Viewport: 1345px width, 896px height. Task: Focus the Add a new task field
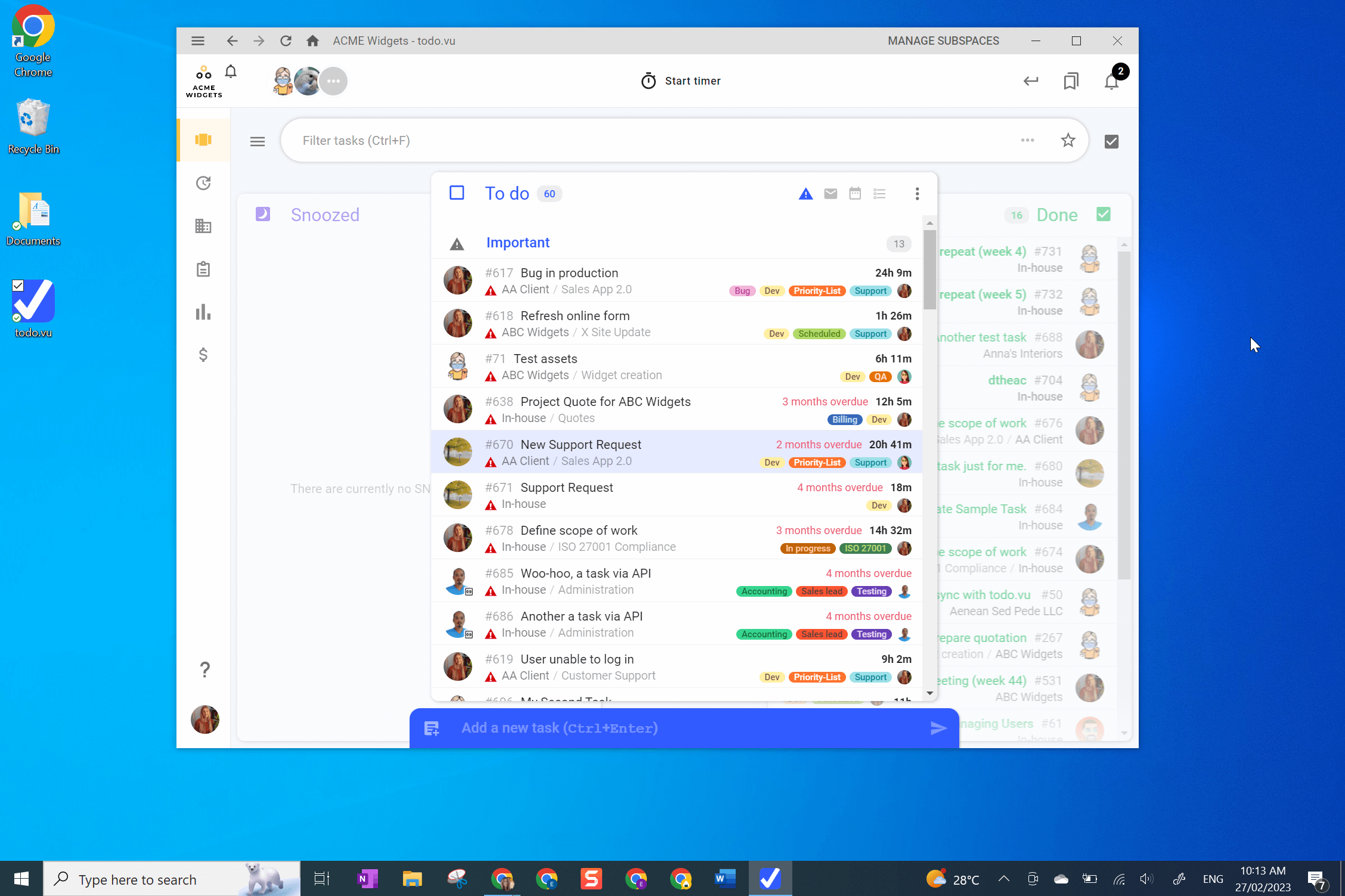686,728
